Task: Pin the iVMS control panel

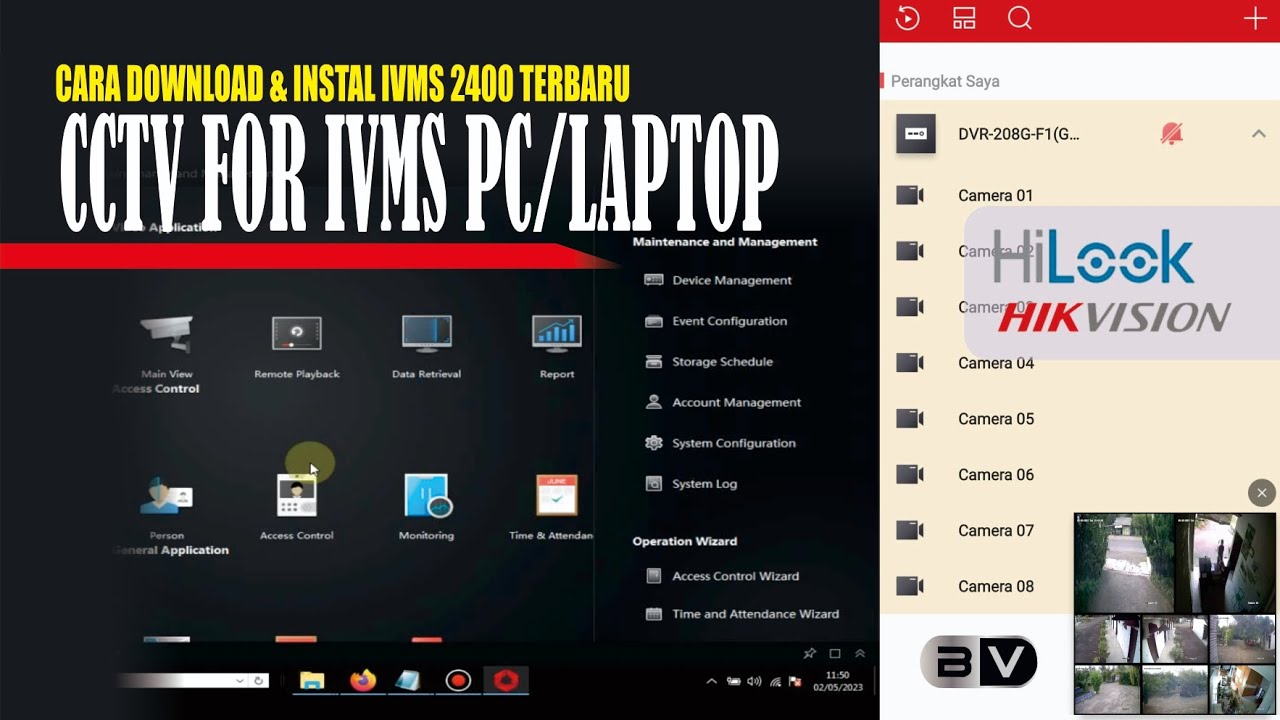Action: pos(810,653)
